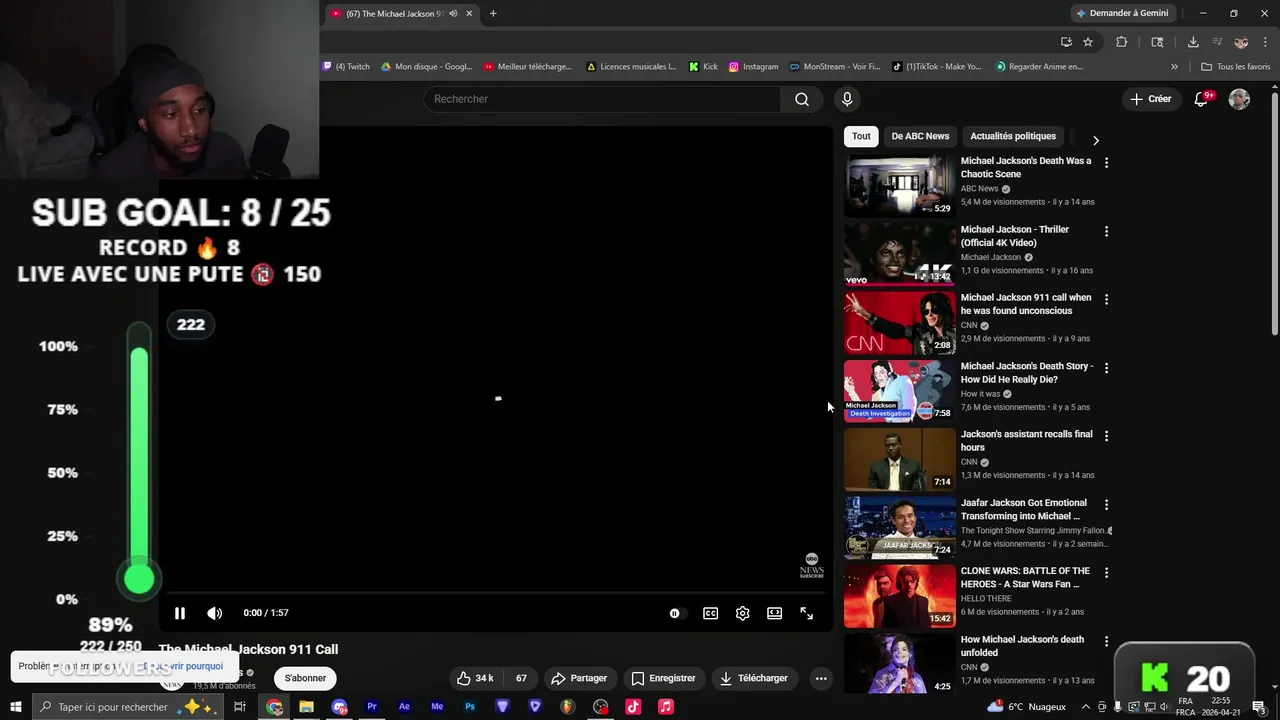Start voice search with the microphone icon
Viewport: 1280px width, 720px height.
click(x=847, y=99)
